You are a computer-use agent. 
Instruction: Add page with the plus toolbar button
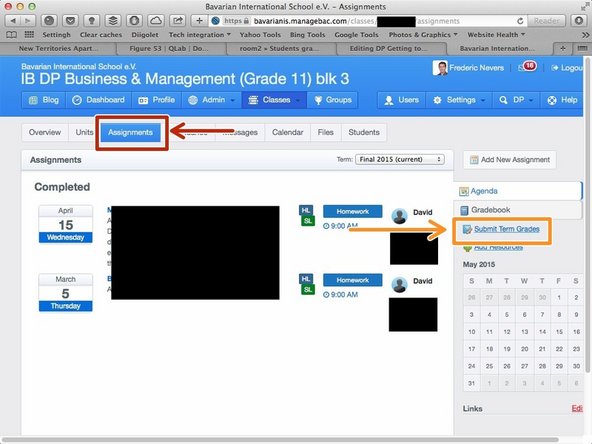[x=199, y=21]
